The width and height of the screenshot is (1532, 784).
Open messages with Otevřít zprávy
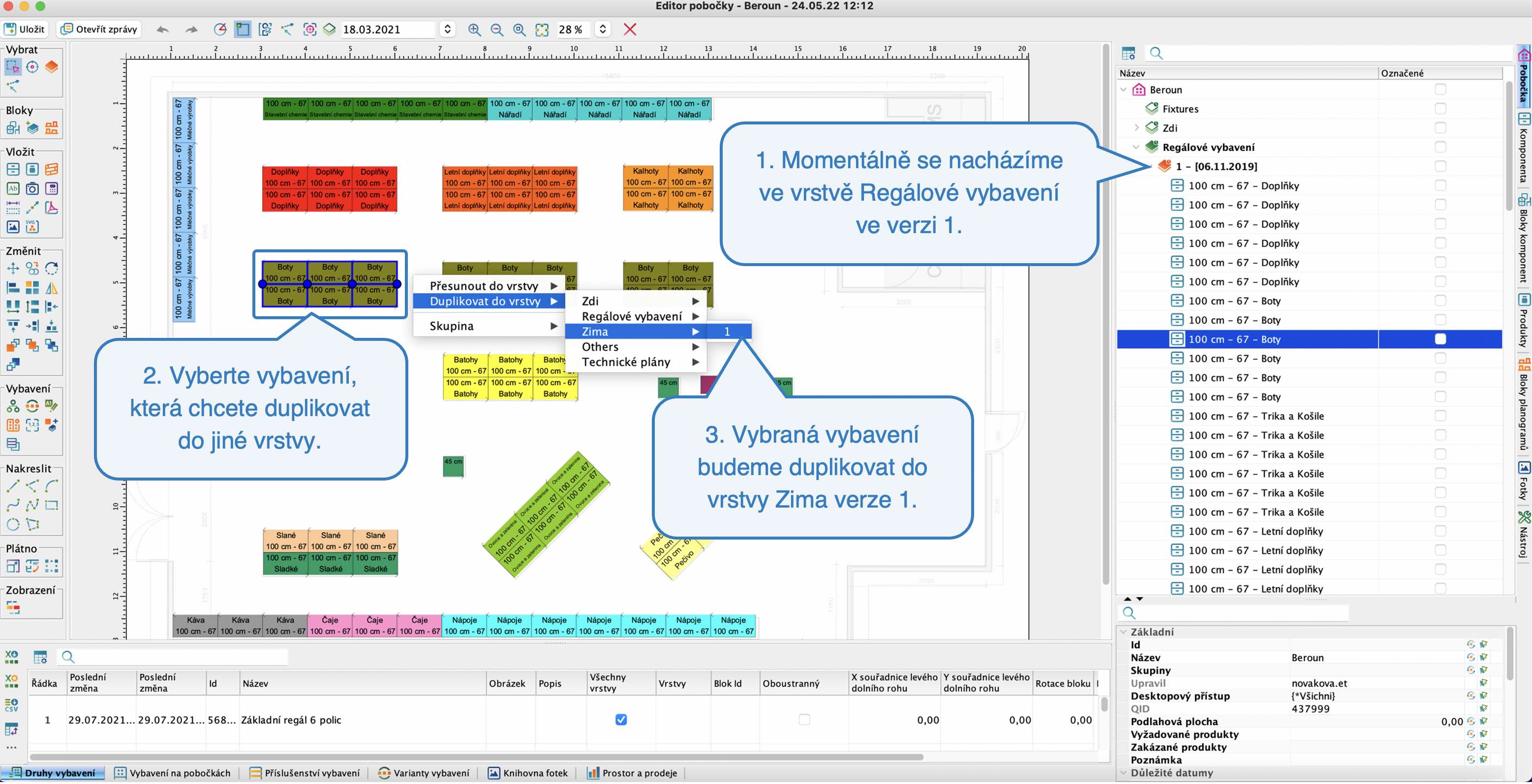(x=99, y=29)
